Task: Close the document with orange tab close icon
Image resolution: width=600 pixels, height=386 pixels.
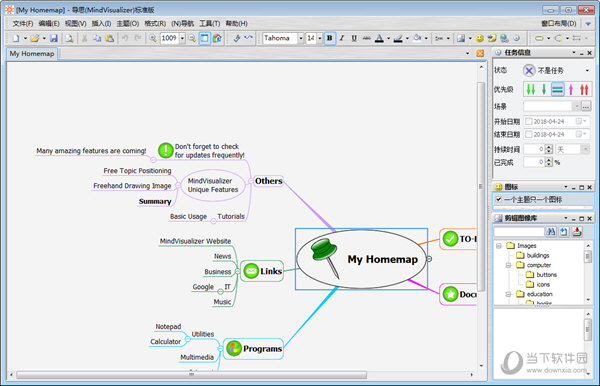Action: point(480,54)
